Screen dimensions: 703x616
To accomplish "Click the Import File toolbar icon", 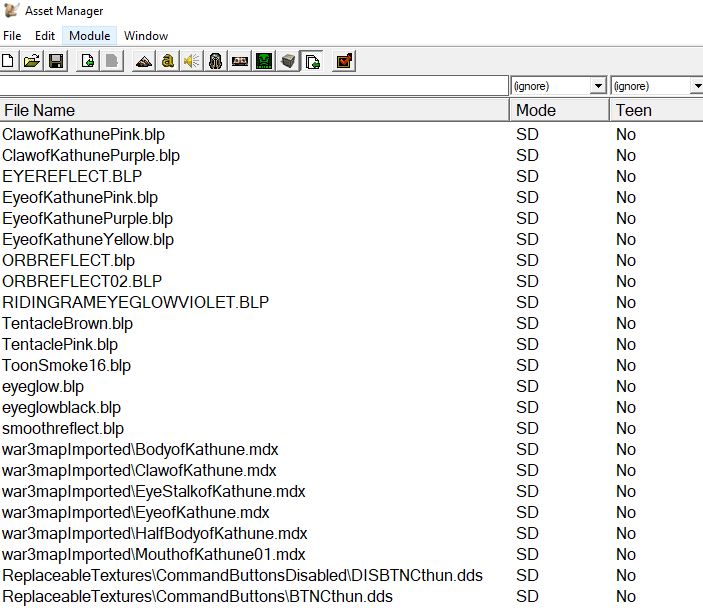I will point(87,61).
